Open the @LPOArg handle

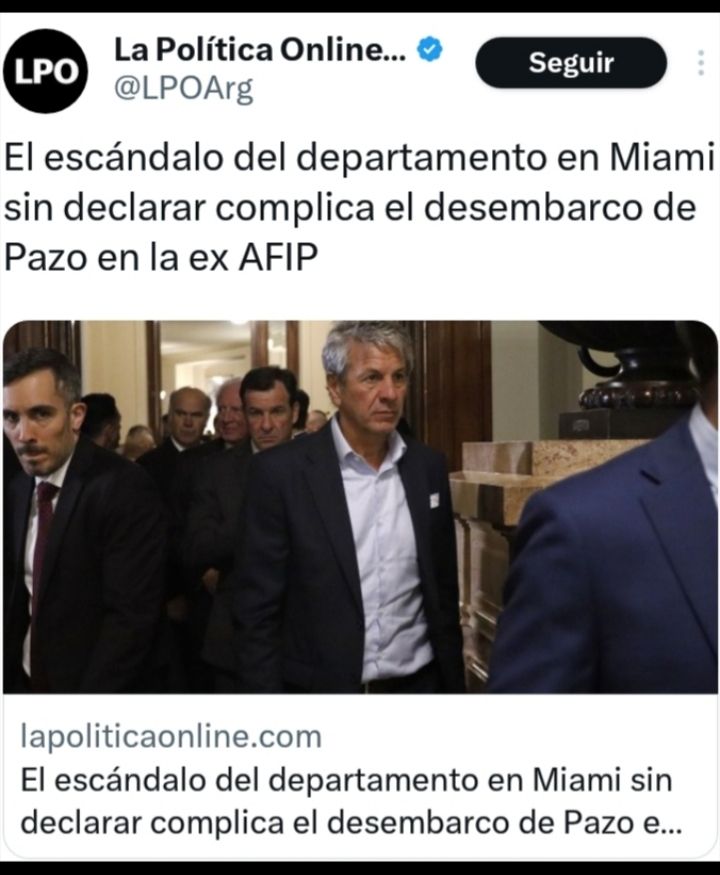click(184, 89)
